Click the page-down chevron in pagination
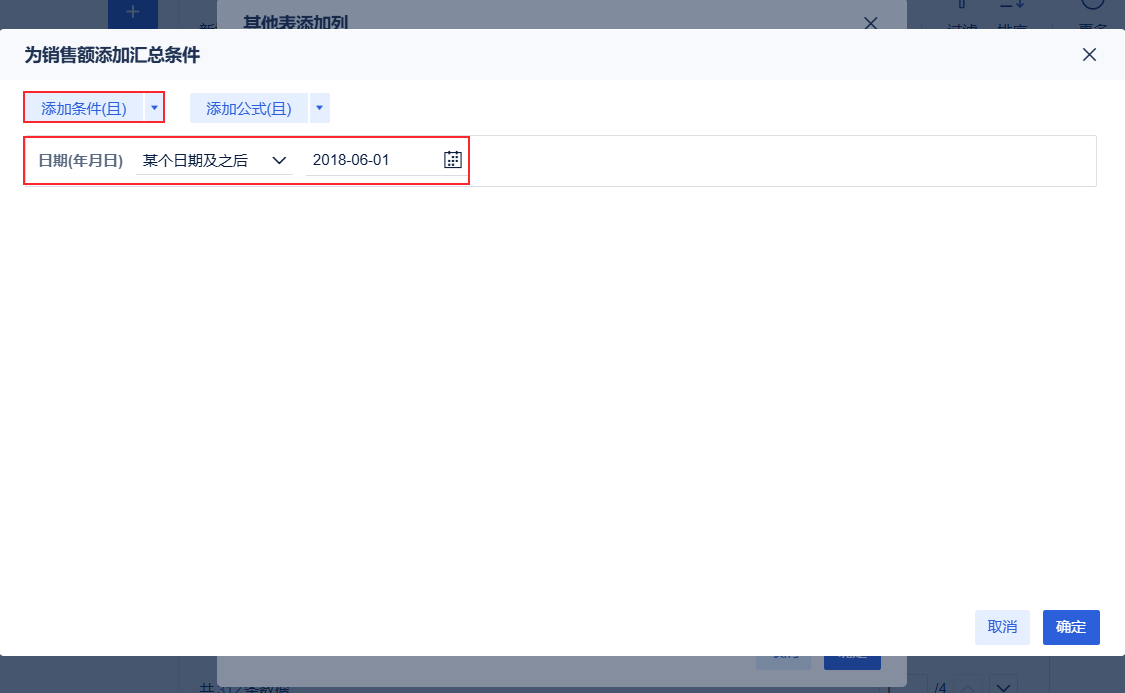This screenshot has height=693, width=1125. coord(1001,687)
